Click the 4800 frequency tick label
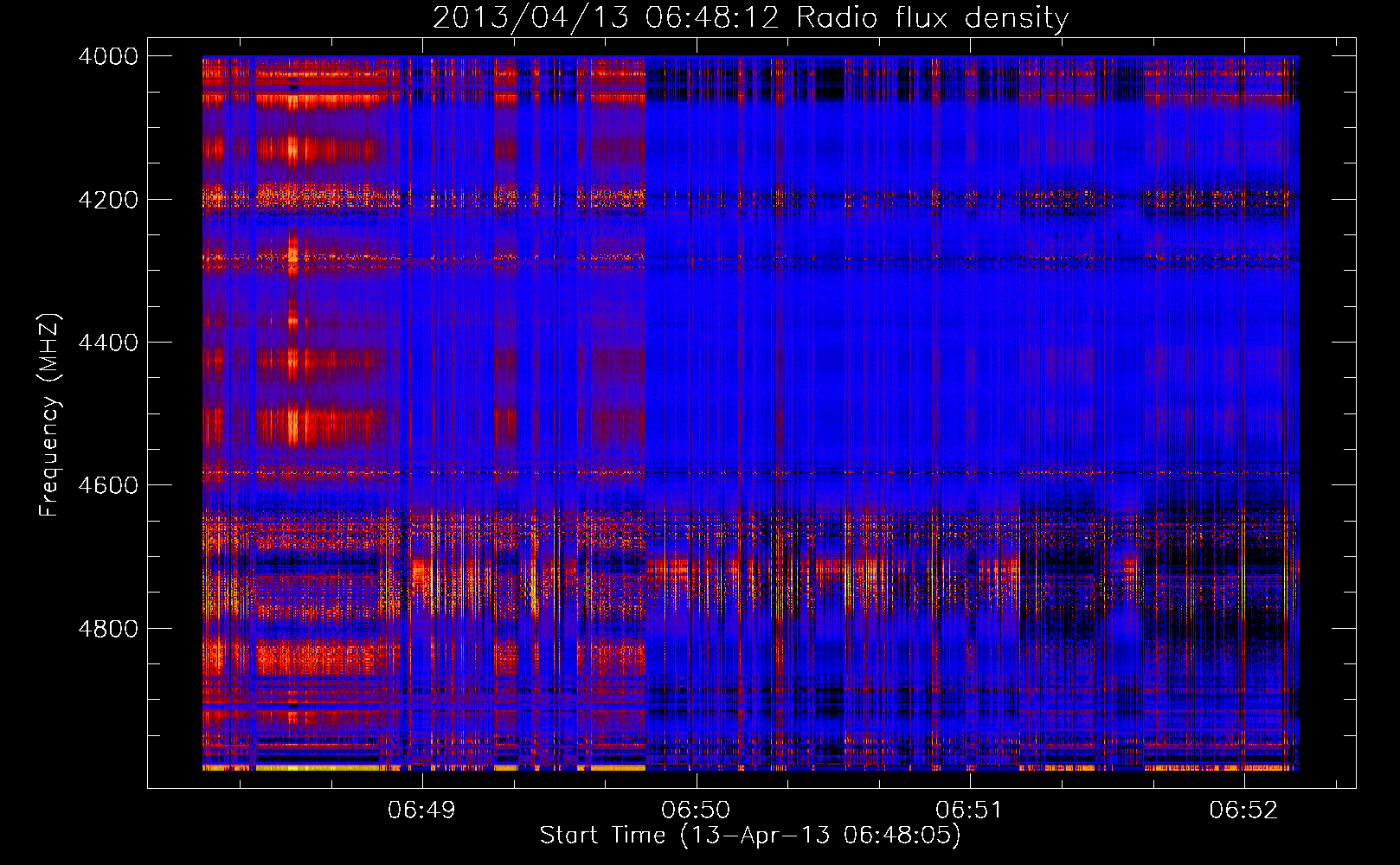1400x865 pixels. (x=108, y=629)
